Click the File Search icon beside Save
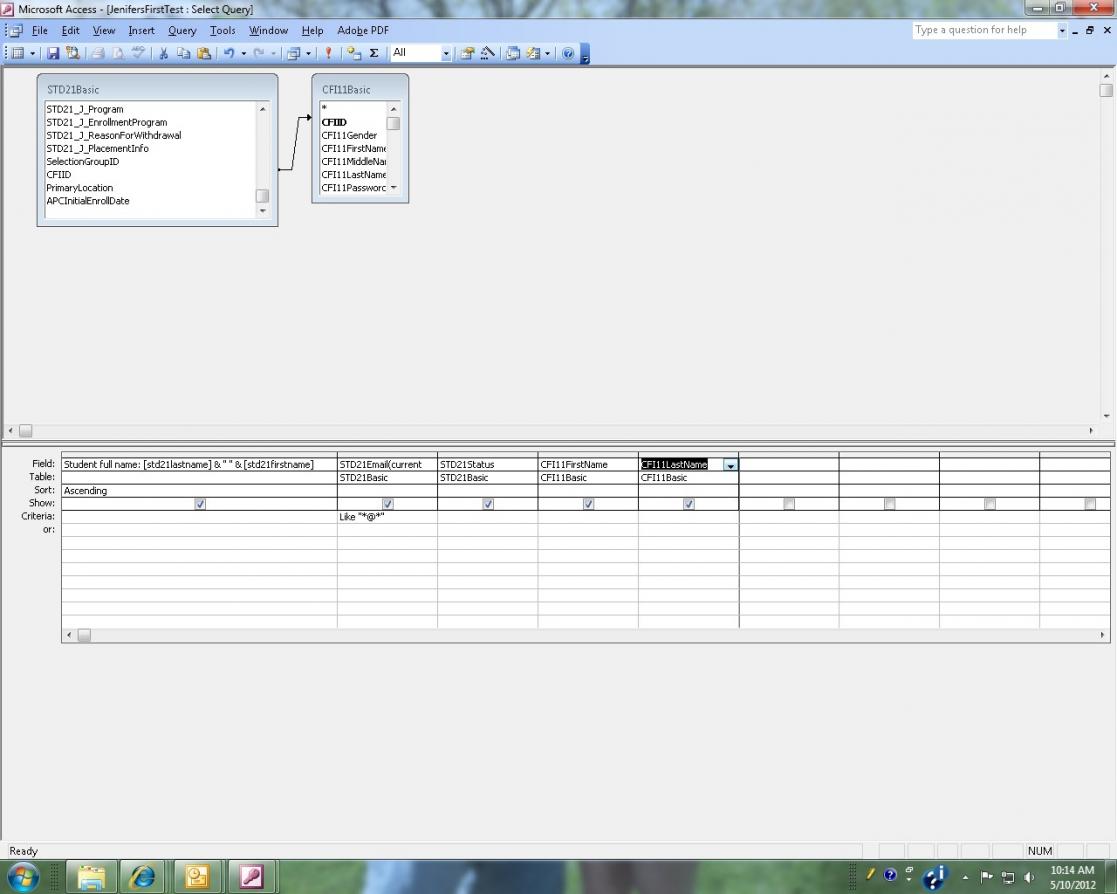1117x894 pixels. 73,53
